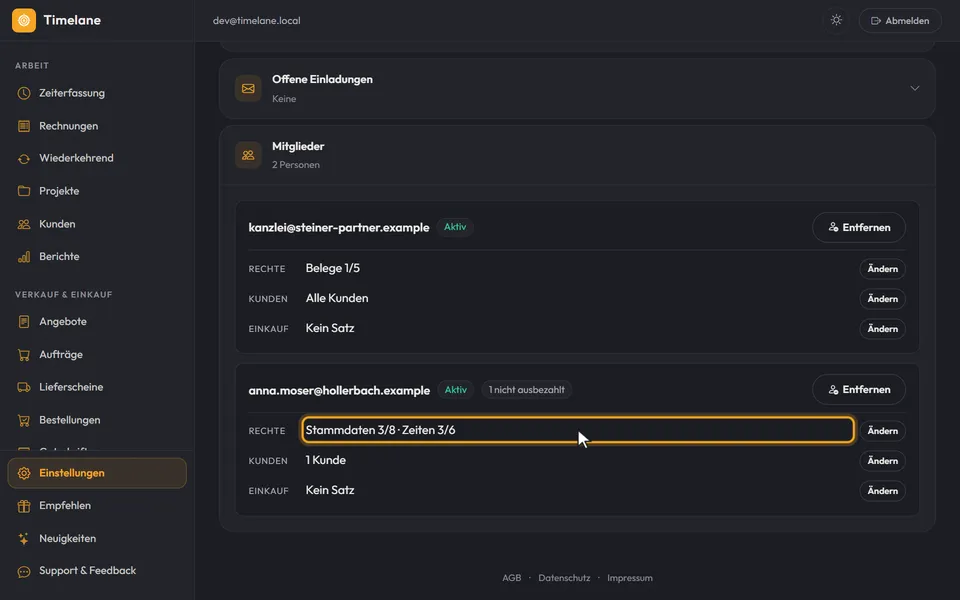The width and height of the screenshot is (960, 600).
Task: Click the Zeiterfassung clock icon
Action: pos(24,93)
